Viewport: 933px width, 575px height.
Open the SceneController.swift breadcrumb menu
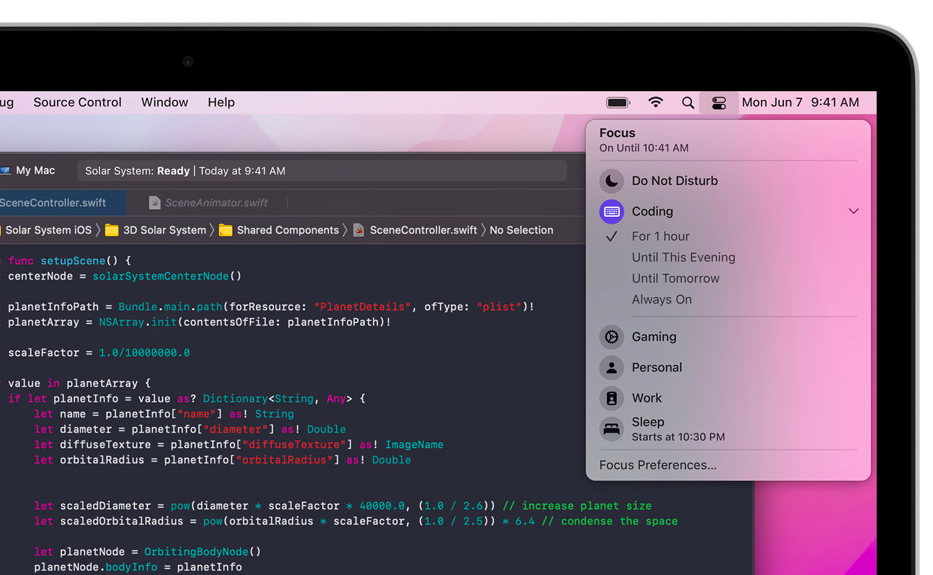click(423, 230)
